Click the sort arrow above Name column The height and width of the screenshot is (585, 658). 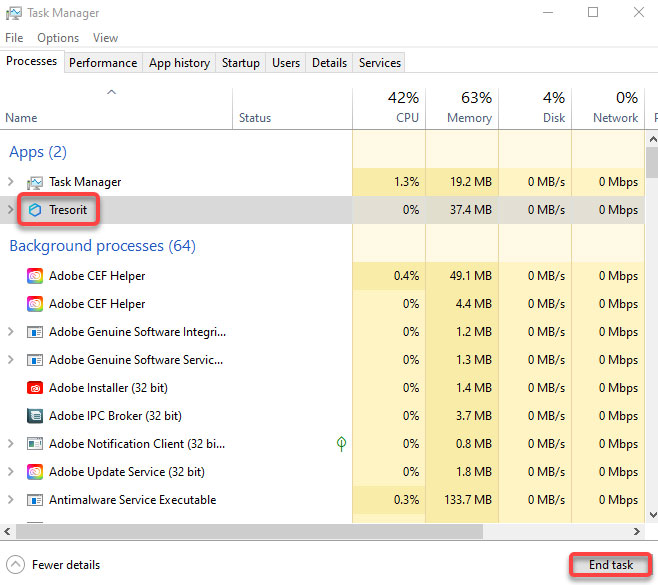(x=111, y=92)
